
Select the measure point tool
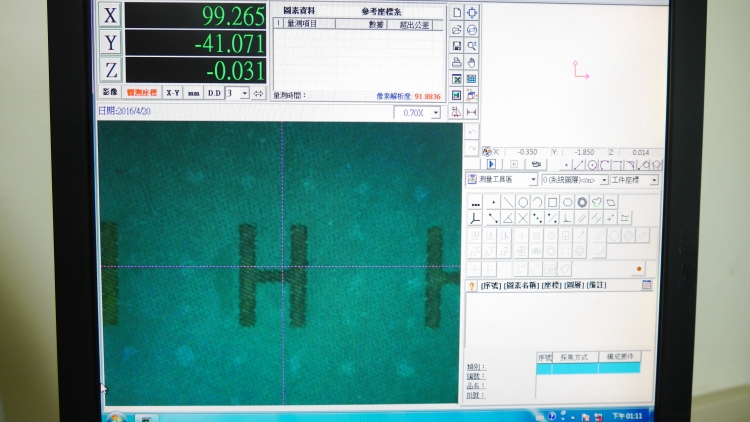pos(493,202)
